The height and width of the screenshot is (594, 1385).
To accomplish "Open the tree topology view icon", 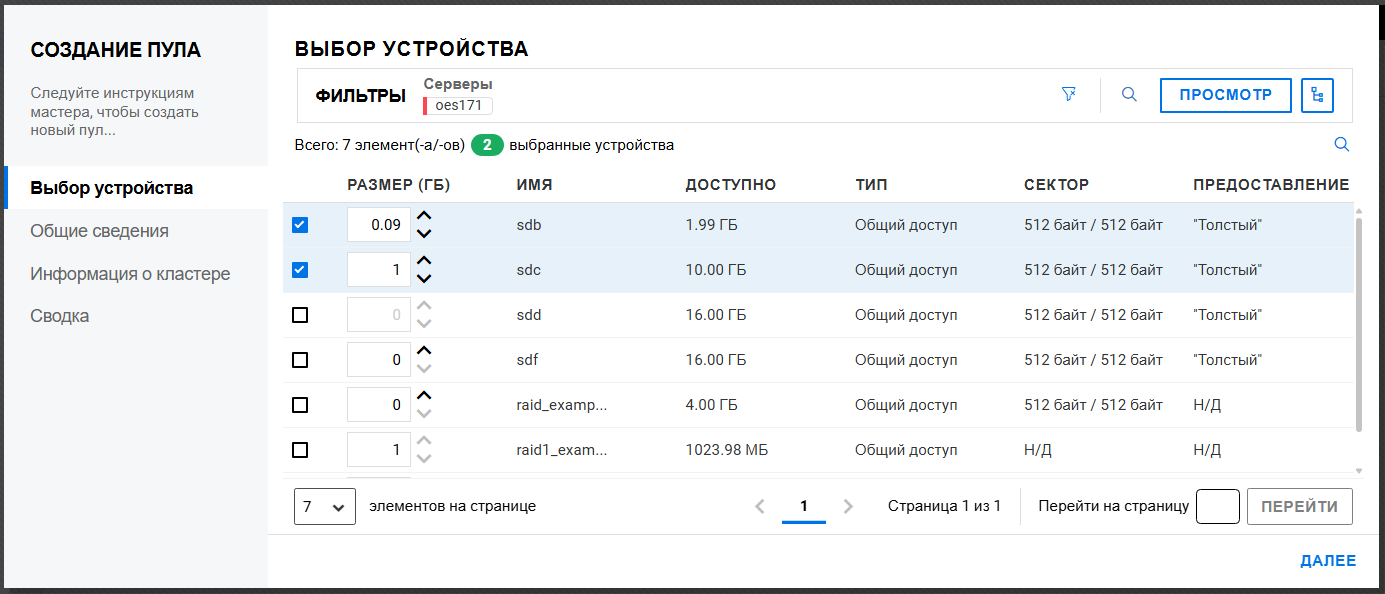I will pyautogui.click(x=1318, y=96).
